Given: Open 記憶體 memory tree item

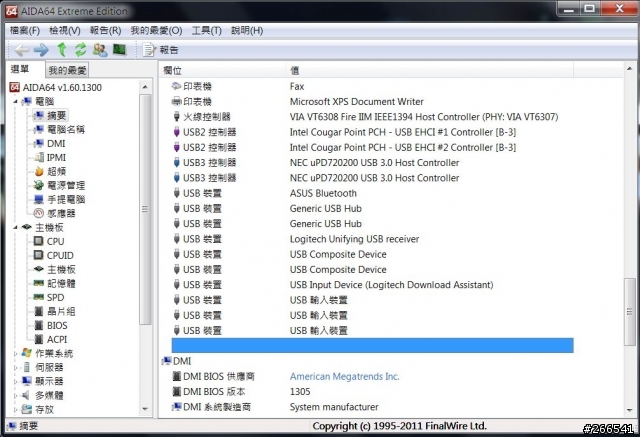Looking at the screenshot, I should [x=55, y=283].
